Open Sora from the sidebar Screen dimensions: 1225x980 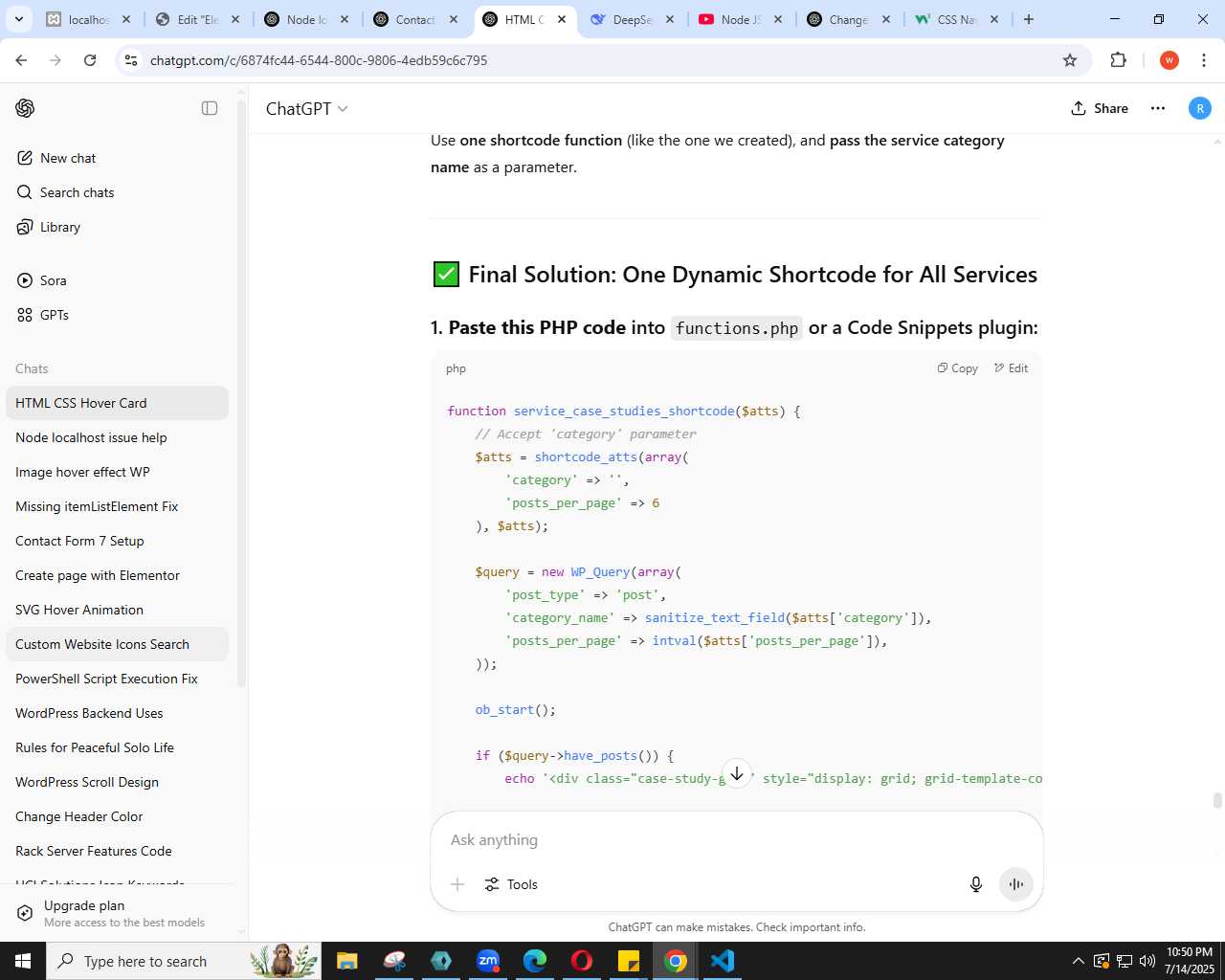(x=117, y=280)
